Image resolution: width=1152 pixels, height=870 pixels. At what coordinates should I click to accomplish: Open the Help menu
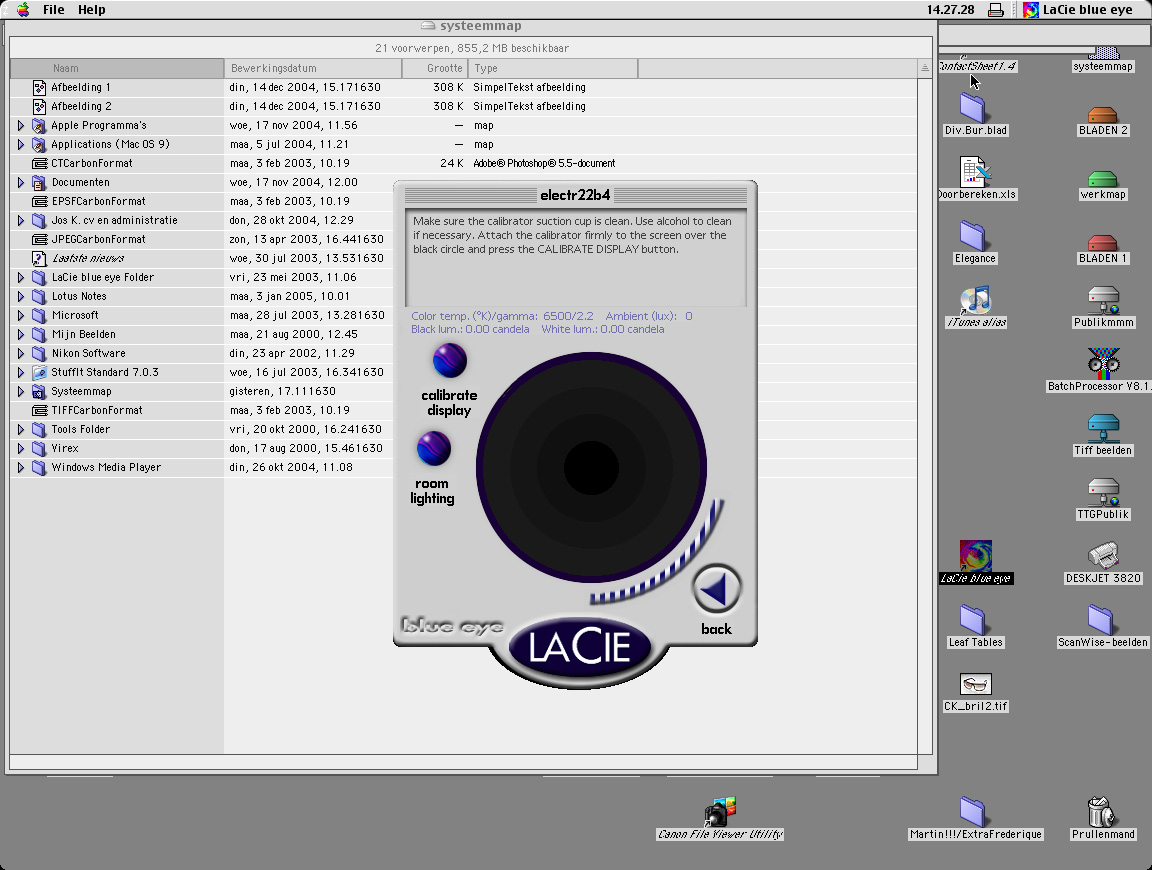pyautogui.click(x=92, y=10)
